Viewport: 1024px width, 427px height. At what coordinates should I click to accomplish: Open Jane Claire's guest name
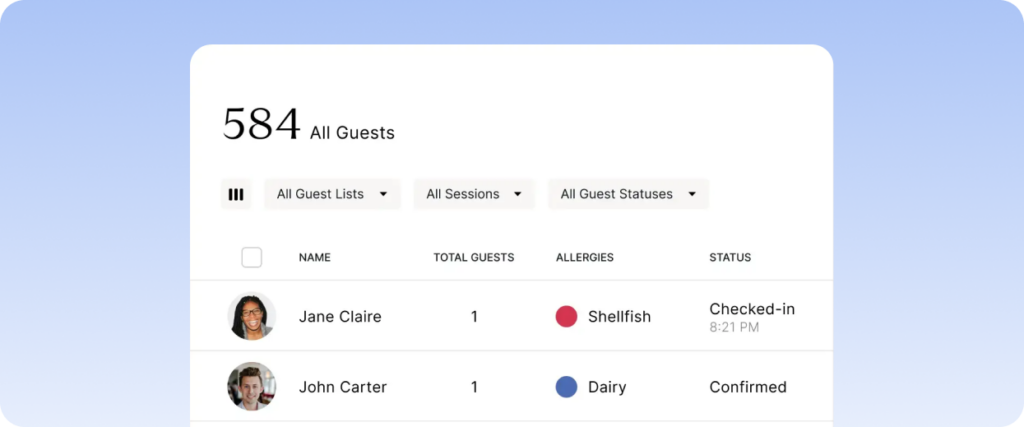[x=340, y=317]
